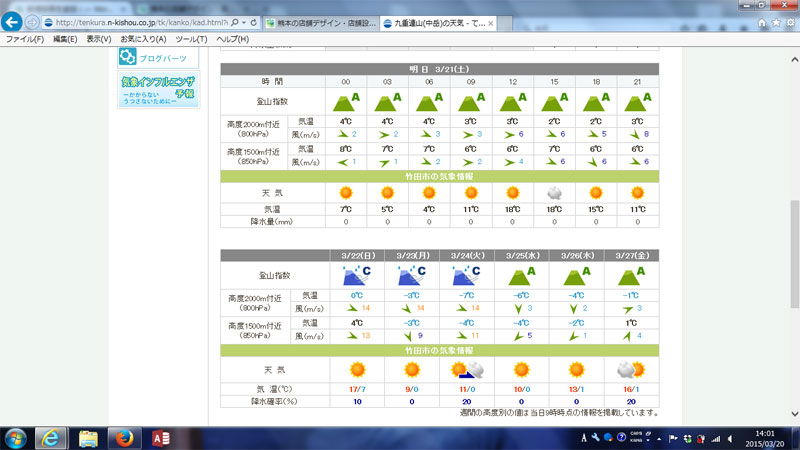Click the 17/7 temperature for 3/22
This screenshot has width=800, height=450.
point(357,389)
